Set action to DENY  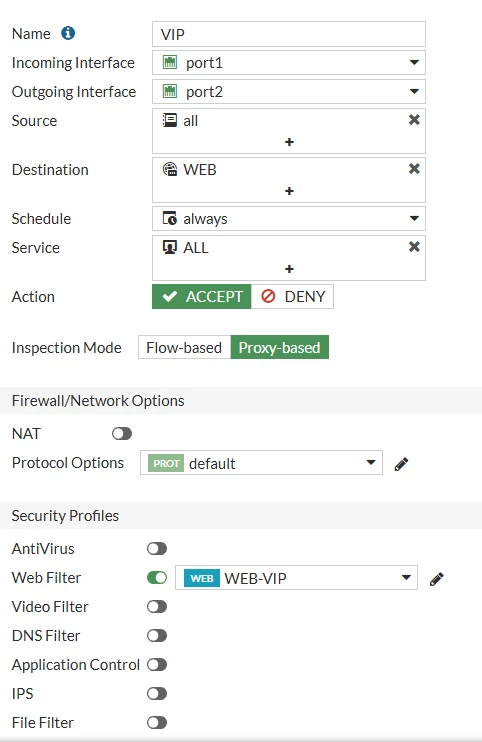[292, 297]
